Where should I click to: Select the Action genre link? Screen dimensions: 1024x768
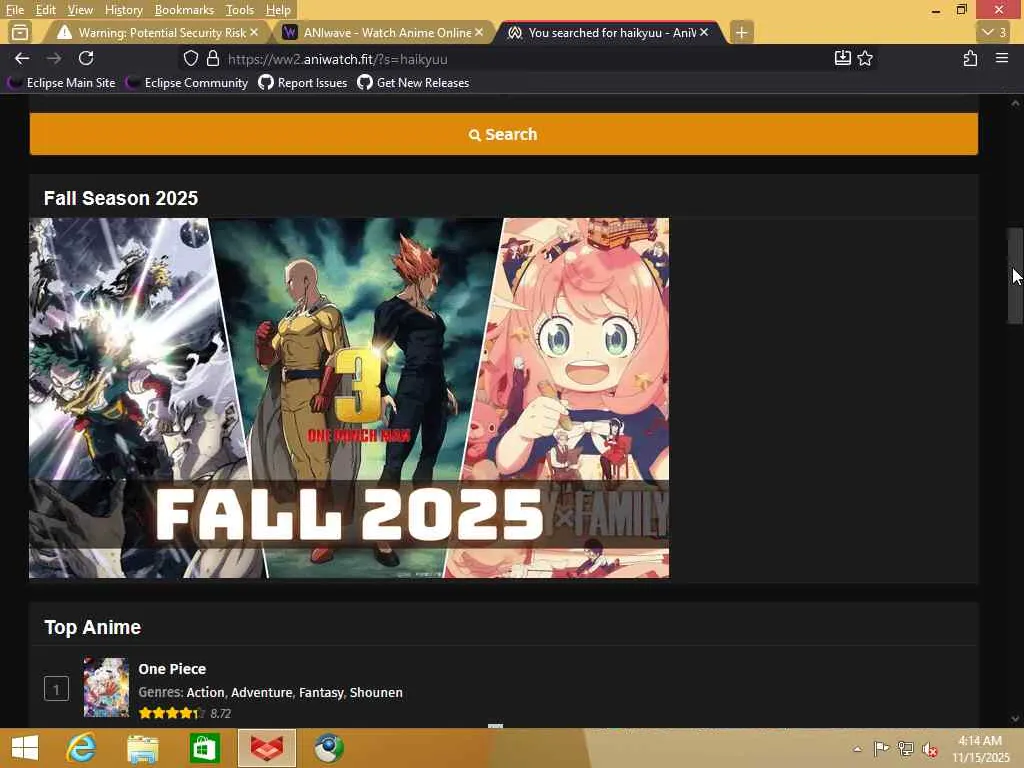(205, 692)
